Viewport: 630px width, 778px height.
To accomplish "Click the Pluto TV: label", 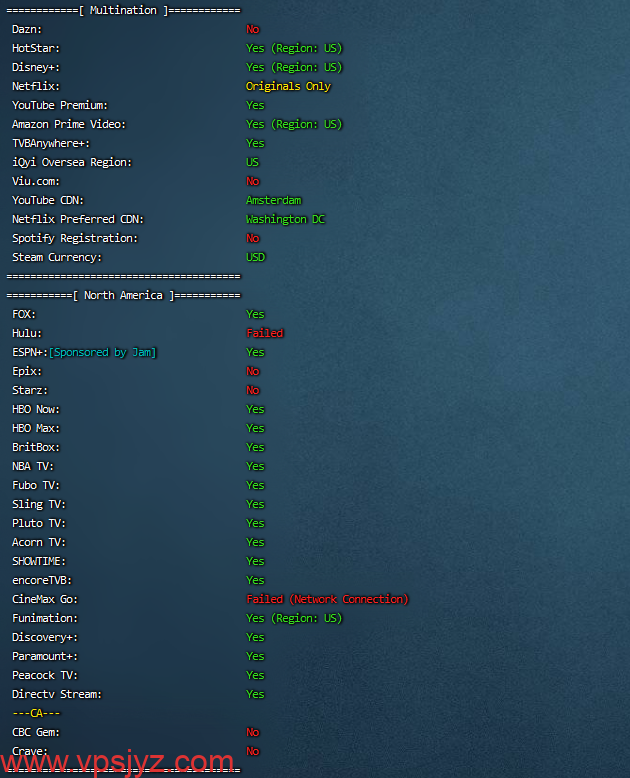I will coord(39,523).
